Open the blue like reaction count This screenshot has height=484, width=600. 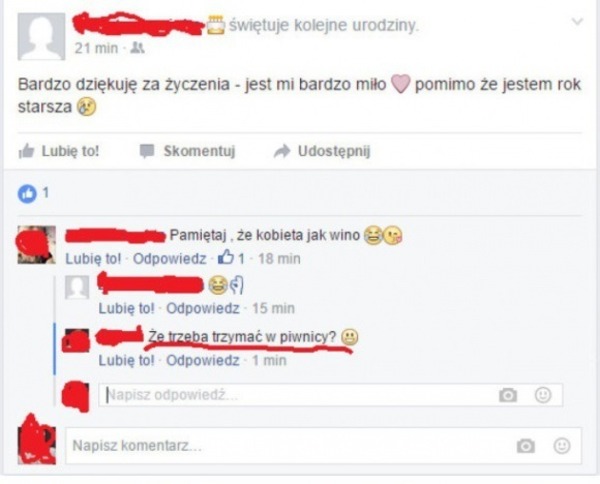(33, 194)
